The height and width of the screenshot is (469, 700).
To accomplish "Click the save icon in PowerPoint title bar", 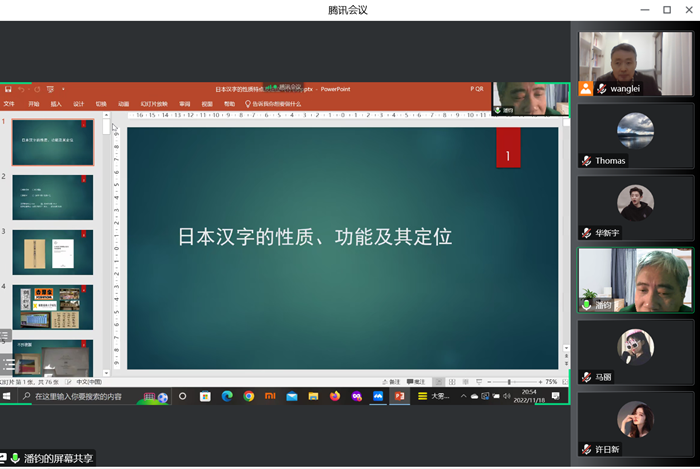I will pos(8,89).
